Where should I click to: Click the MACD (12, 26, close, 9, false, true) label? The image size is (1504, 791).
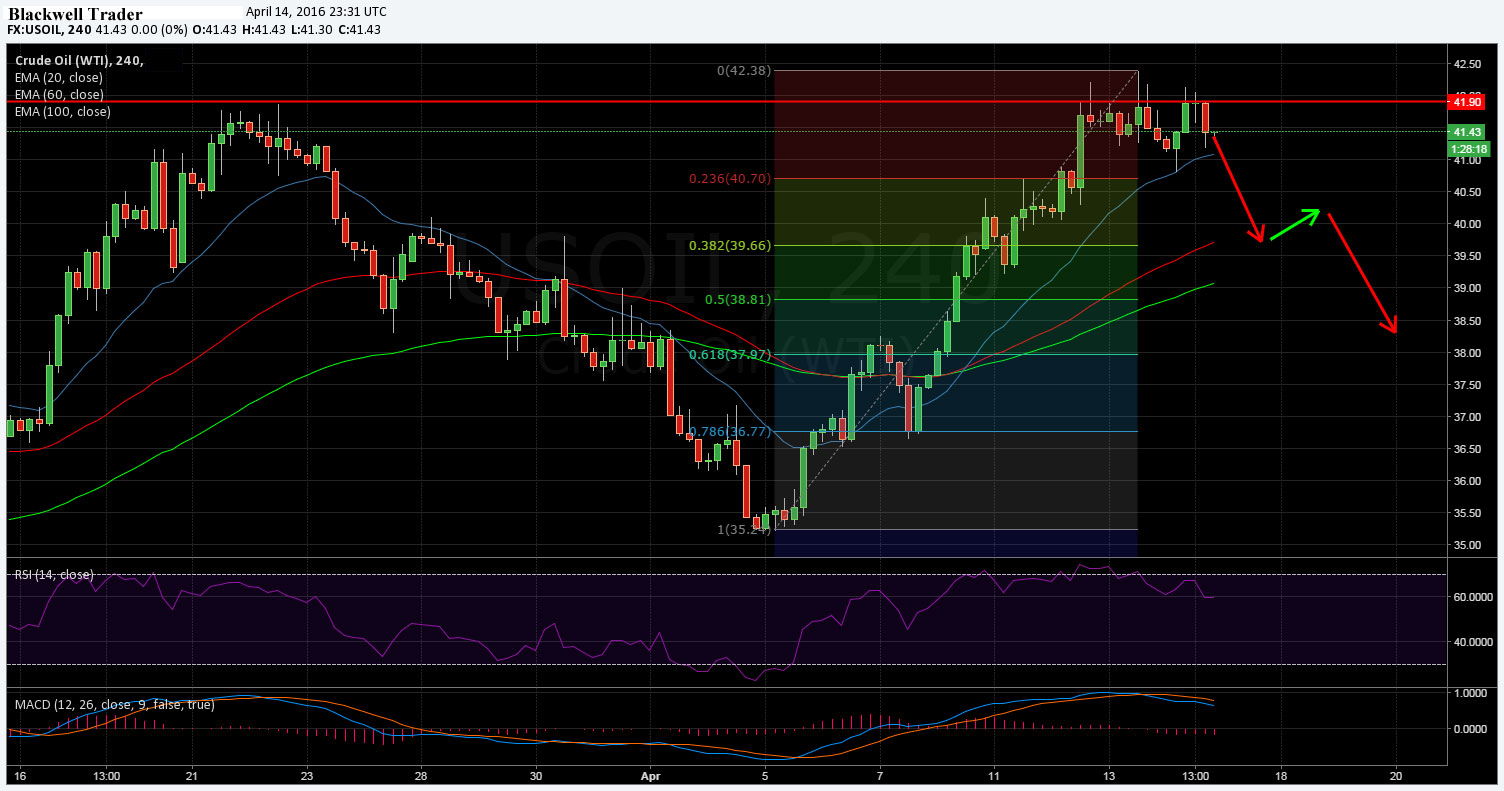click(x=114, y=705)
